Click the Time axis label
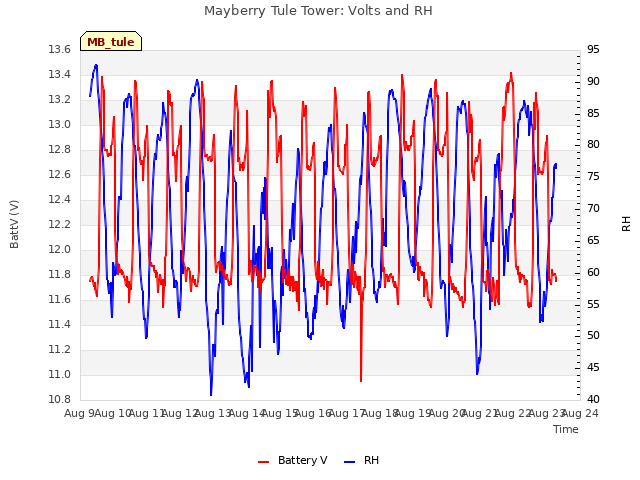The width and height of the screenshot is (640, 480). point(566,429)
